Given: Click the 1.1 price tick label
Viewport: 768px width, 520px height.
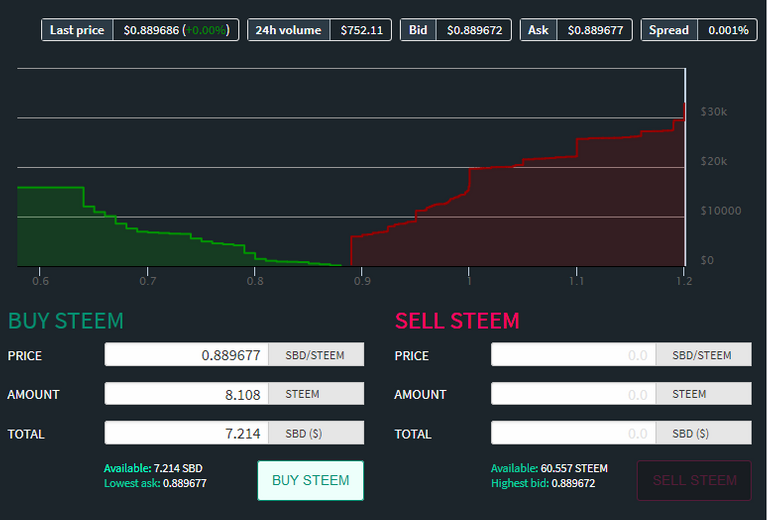Looking at the screenshot, I should [576, 281].
